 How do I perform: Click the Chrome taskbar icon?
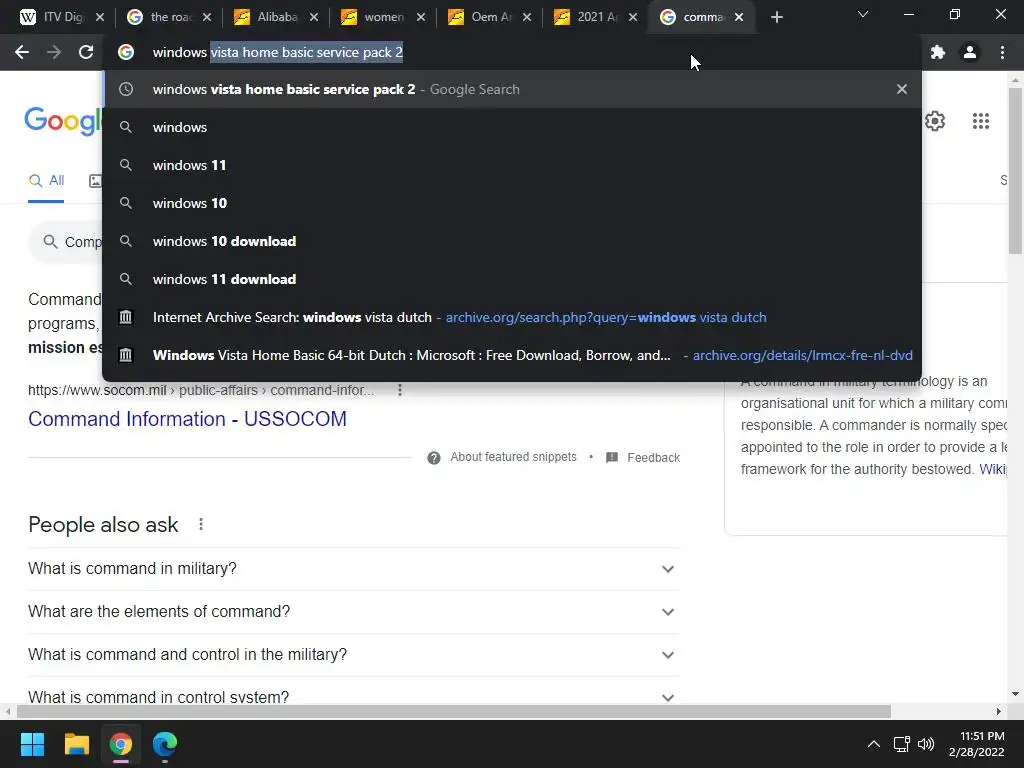pos(121,744)
